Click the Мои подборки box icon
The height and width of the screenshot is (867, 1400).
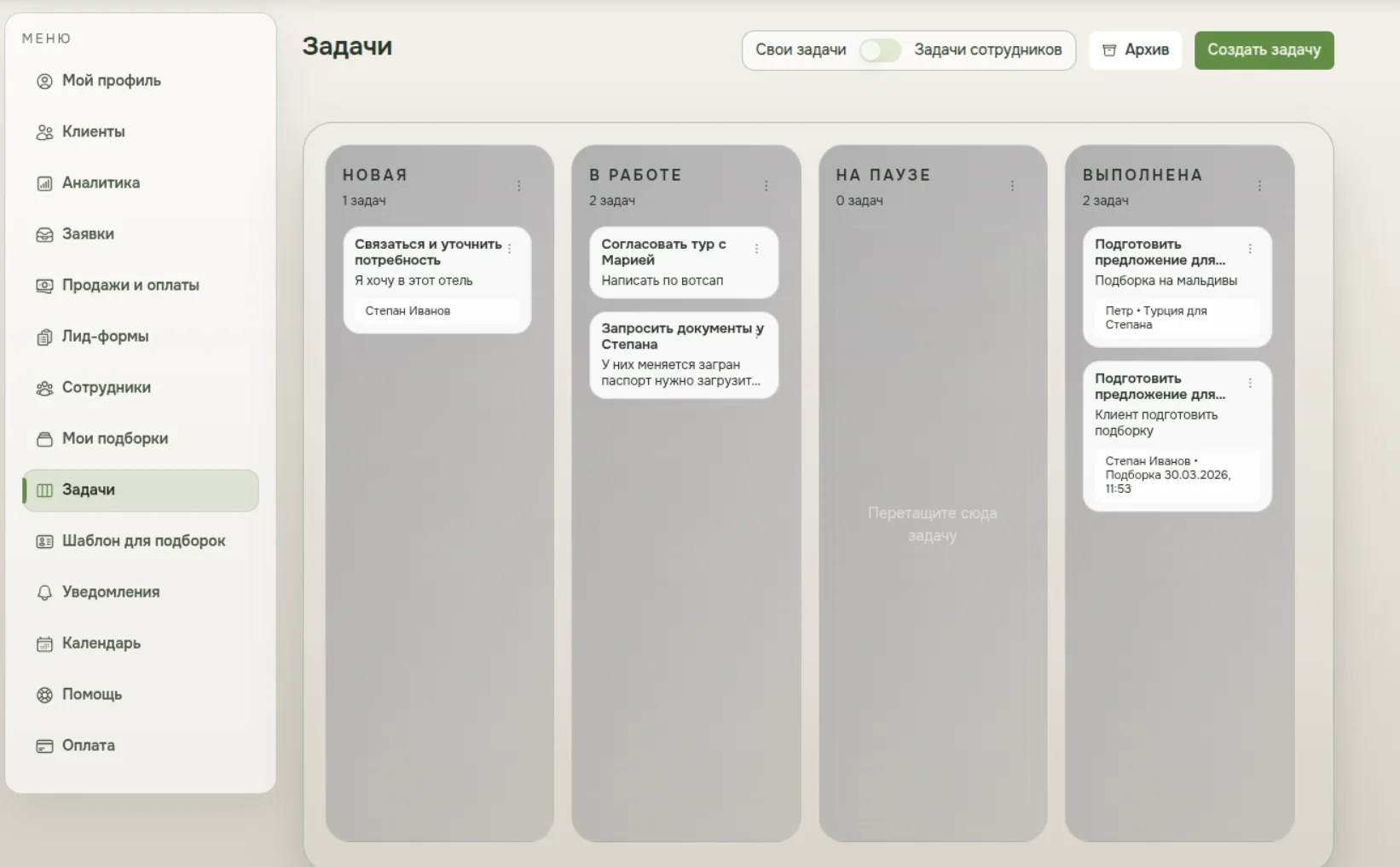(x=44, y=439)
